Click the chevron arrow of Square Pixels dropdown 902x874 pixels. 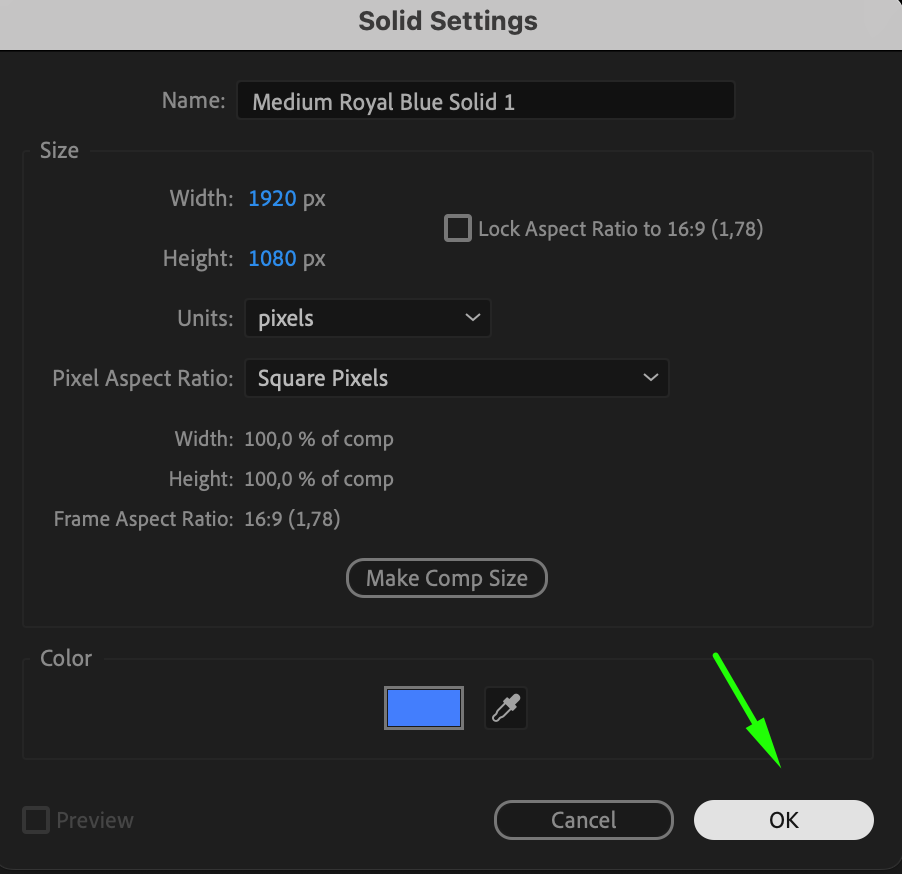(651, 377)
